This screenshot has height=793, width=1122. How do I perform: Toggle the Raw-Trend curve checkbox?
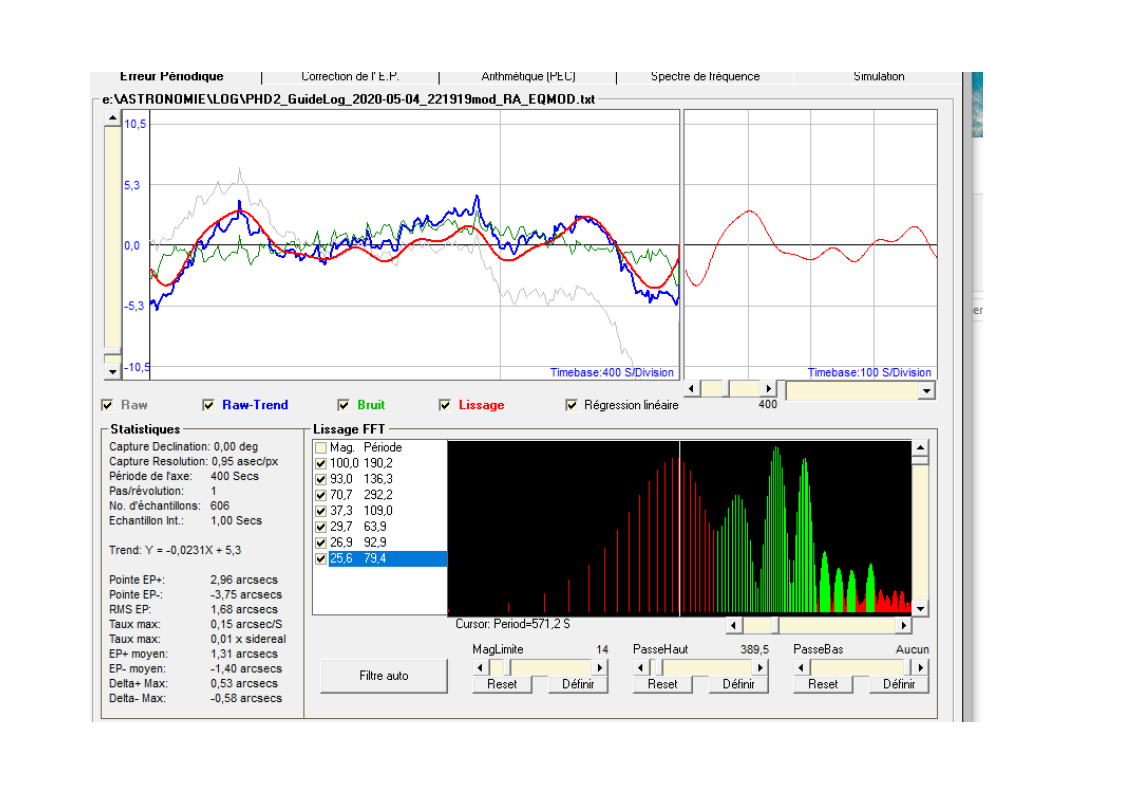[x=208, y=405]
